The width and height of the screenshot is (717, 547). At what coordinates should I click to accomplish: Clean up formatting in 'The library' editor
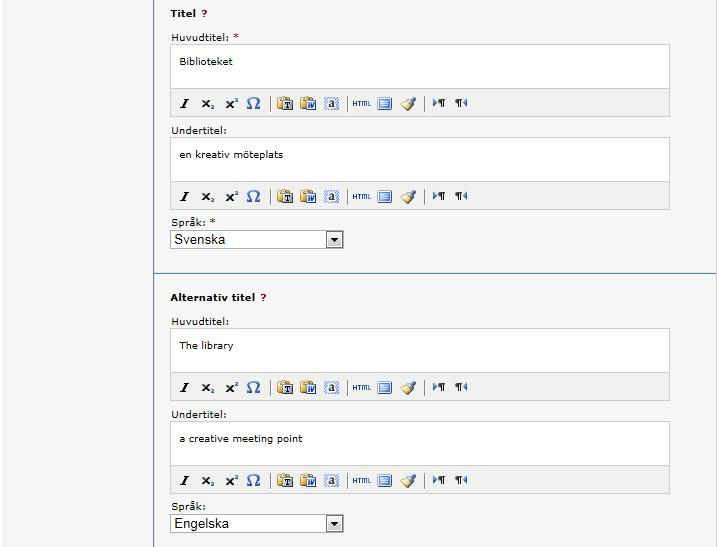tap(408, 388)
